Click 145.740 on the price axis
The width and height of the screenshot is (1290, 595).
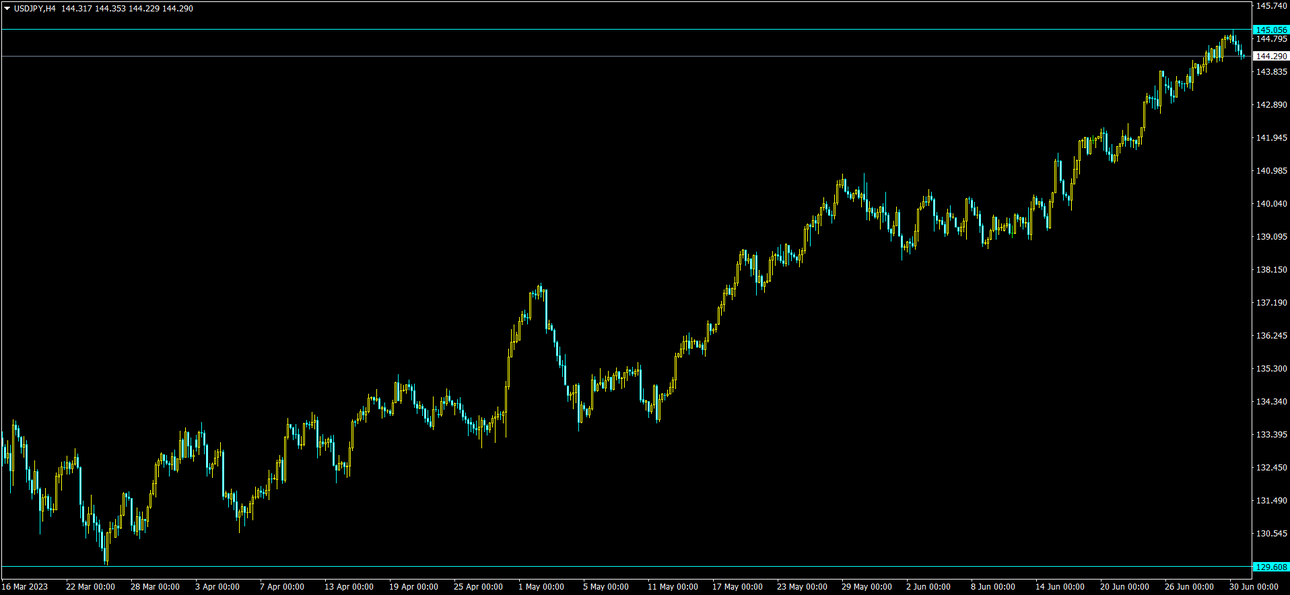[x=1272, y=6]
